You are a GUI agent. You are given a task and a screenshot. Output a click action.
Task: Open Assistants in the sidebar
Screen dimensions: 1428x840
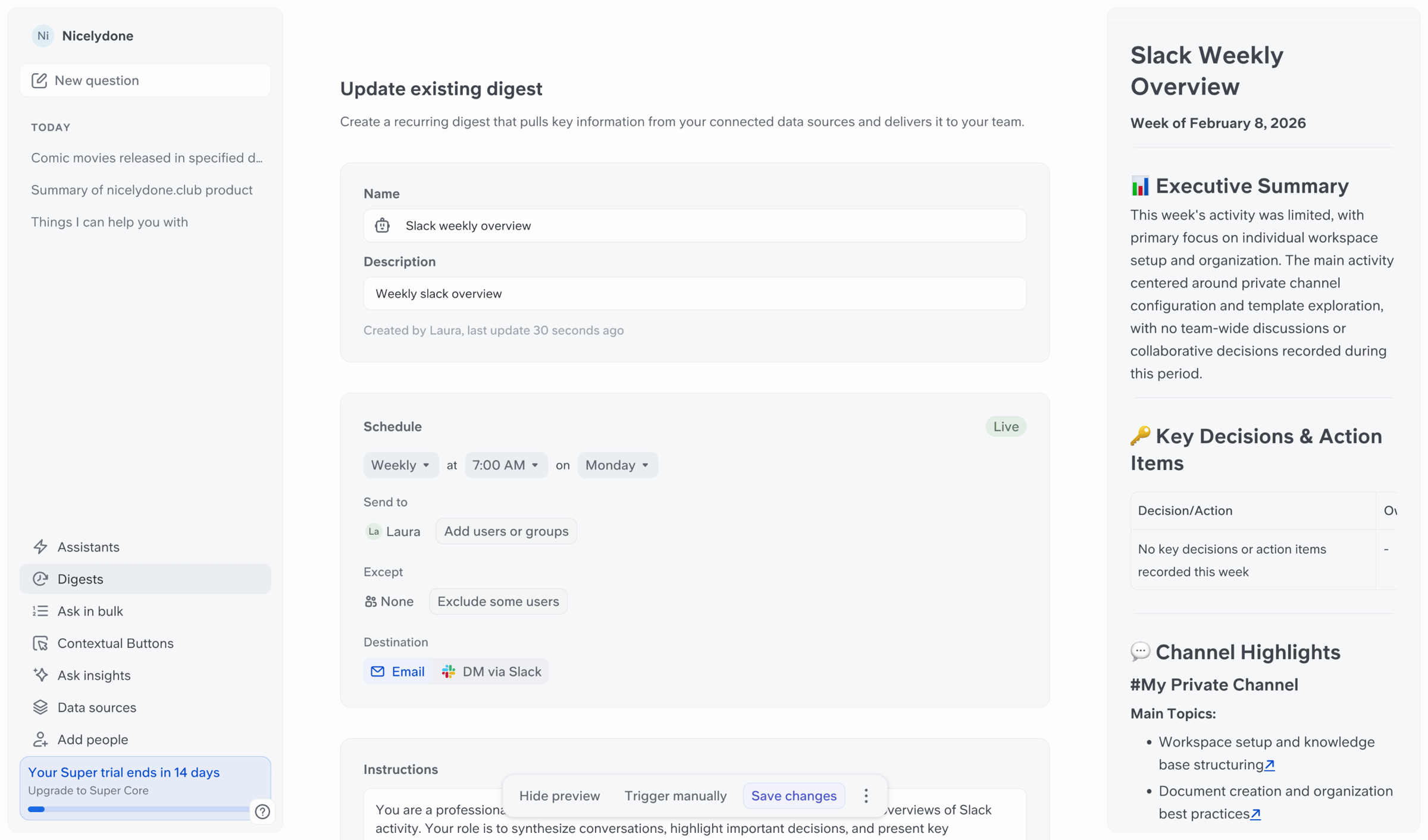145,547
